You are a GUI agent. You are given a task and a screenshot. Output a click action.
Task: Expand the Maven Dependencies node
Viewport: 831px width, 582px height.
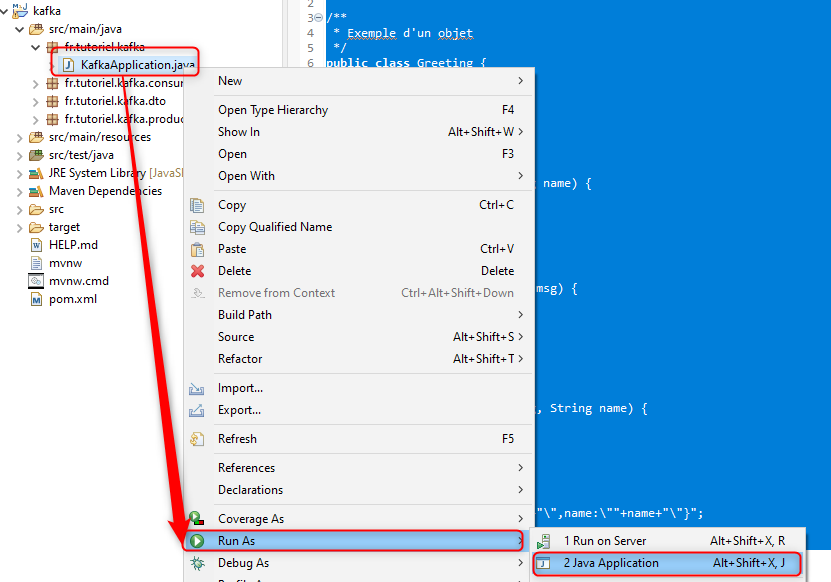click(21, 191)
